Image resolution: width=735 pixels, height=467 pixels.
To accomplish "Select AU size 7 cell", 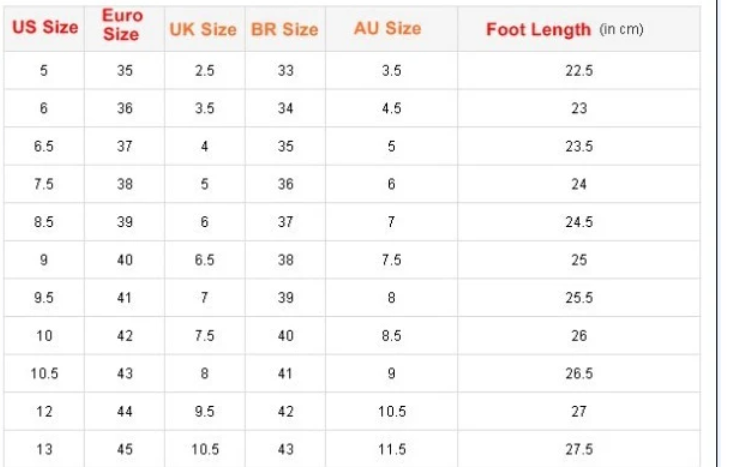I will pyautogui.click(x=391, y=222).
